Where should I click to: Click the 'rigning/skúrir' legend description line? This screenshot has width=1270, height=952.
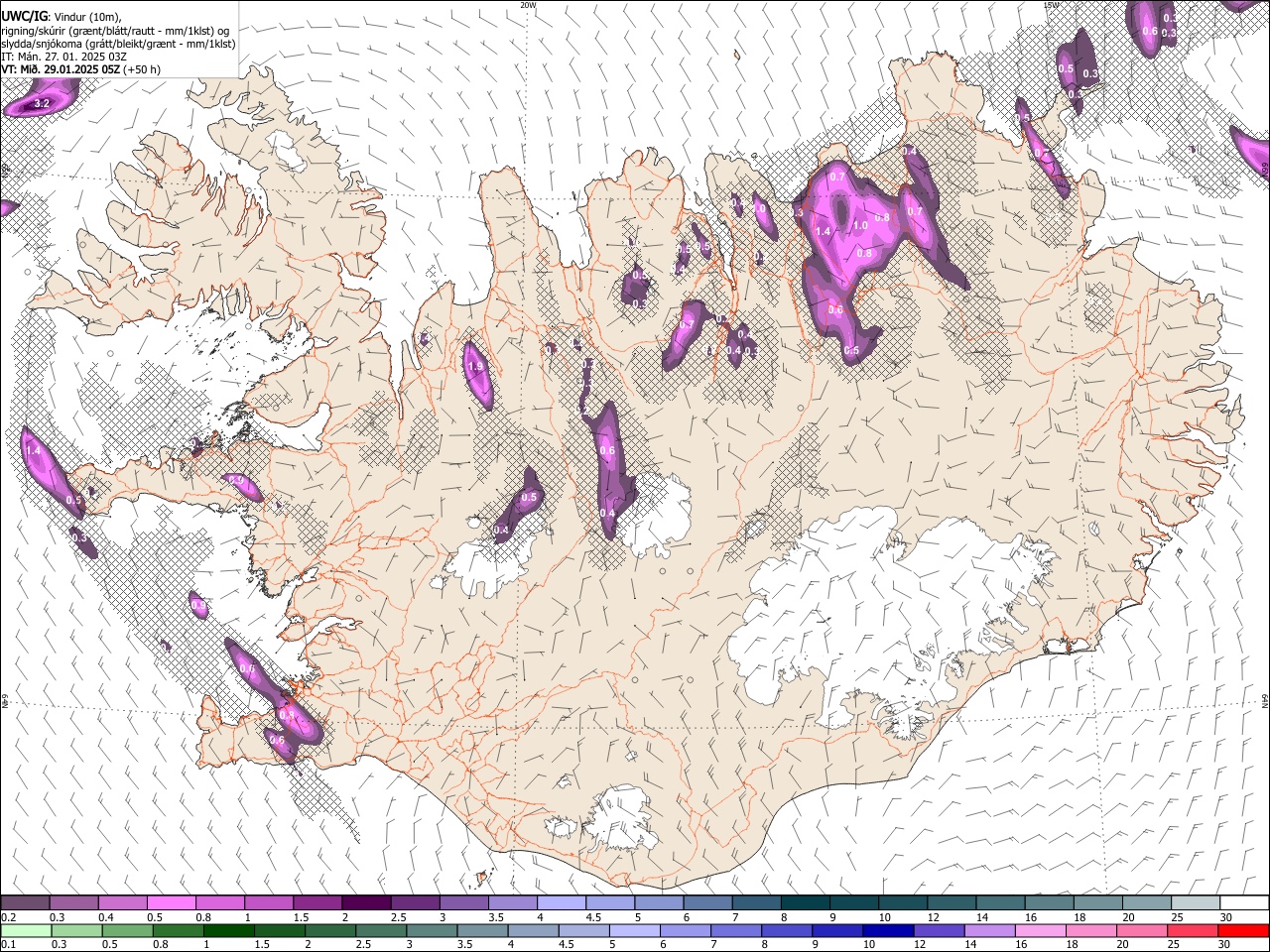(x=117, y=31)
